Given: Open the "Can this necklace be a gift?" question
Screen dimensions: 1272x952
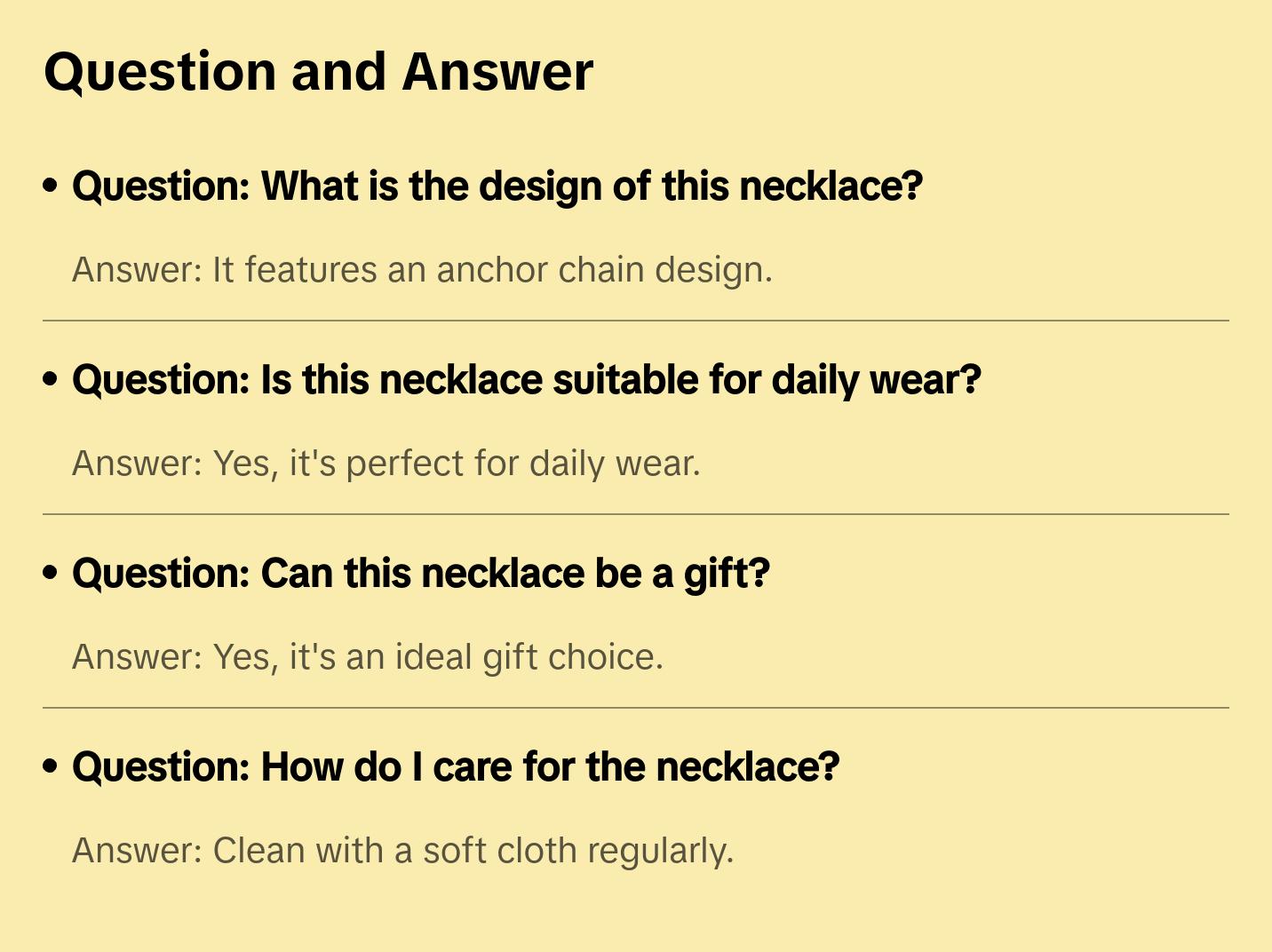Looking at the screenshot, I should pyautogui.click(x=420, y=574).
